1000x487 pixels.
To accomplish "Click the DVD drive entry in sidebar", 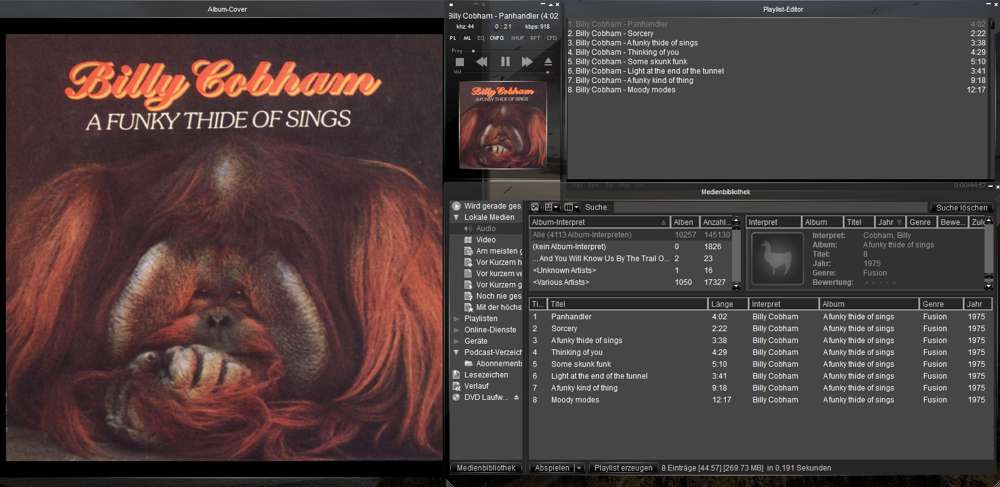I will [484, 397].
